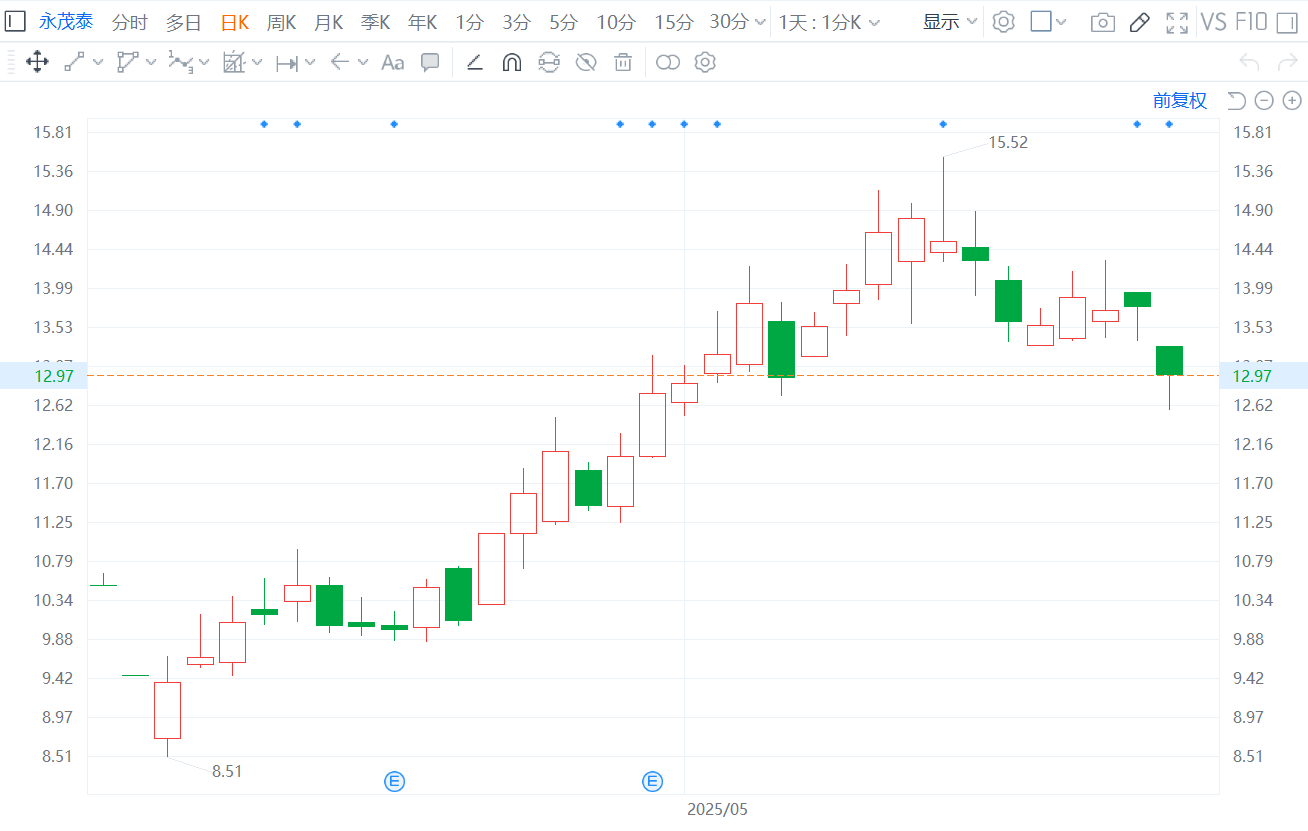Open chart settings gear beside 显示

click(1003, 22)
